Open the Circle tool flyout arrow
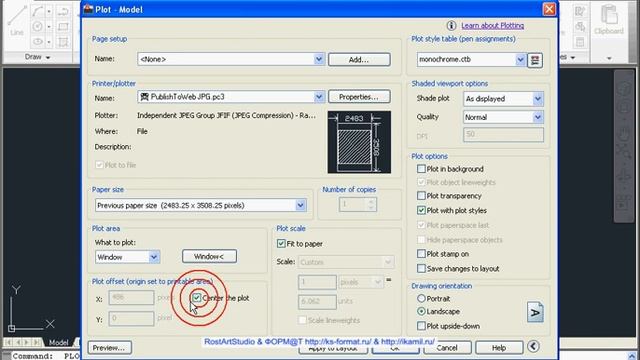Viewport: 640px width, 360px height. [x=49, y=27]
